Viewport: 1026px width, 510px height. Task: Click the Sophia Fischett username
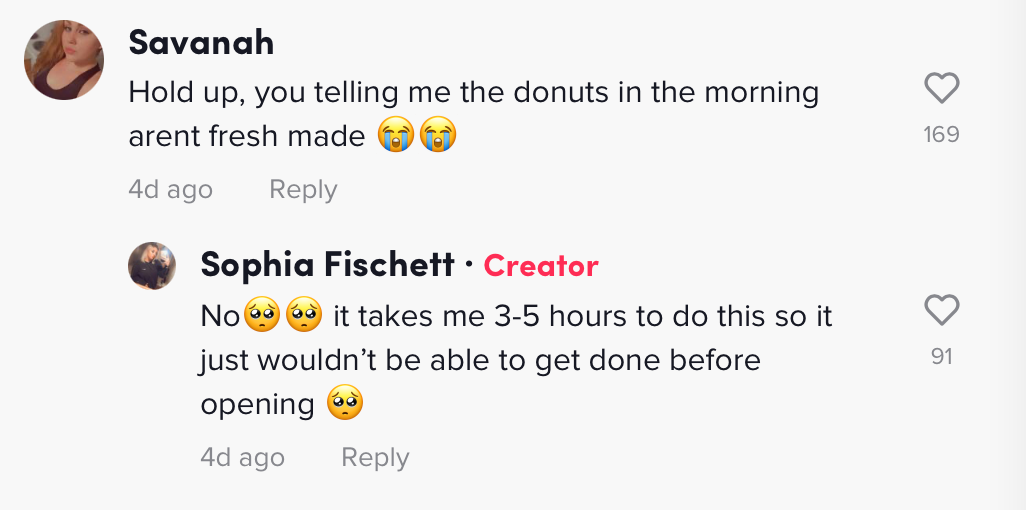point(327,265)
